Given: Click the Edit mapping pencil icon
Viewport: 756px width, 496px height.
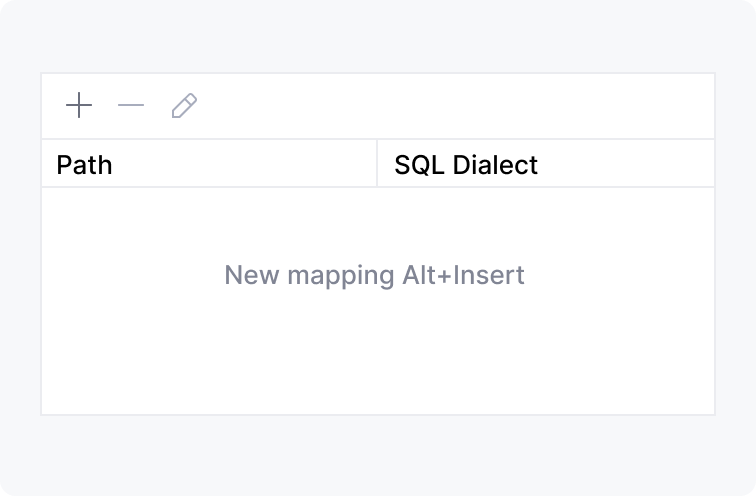Looking at the screenshot, I should [x=184, y=106].
